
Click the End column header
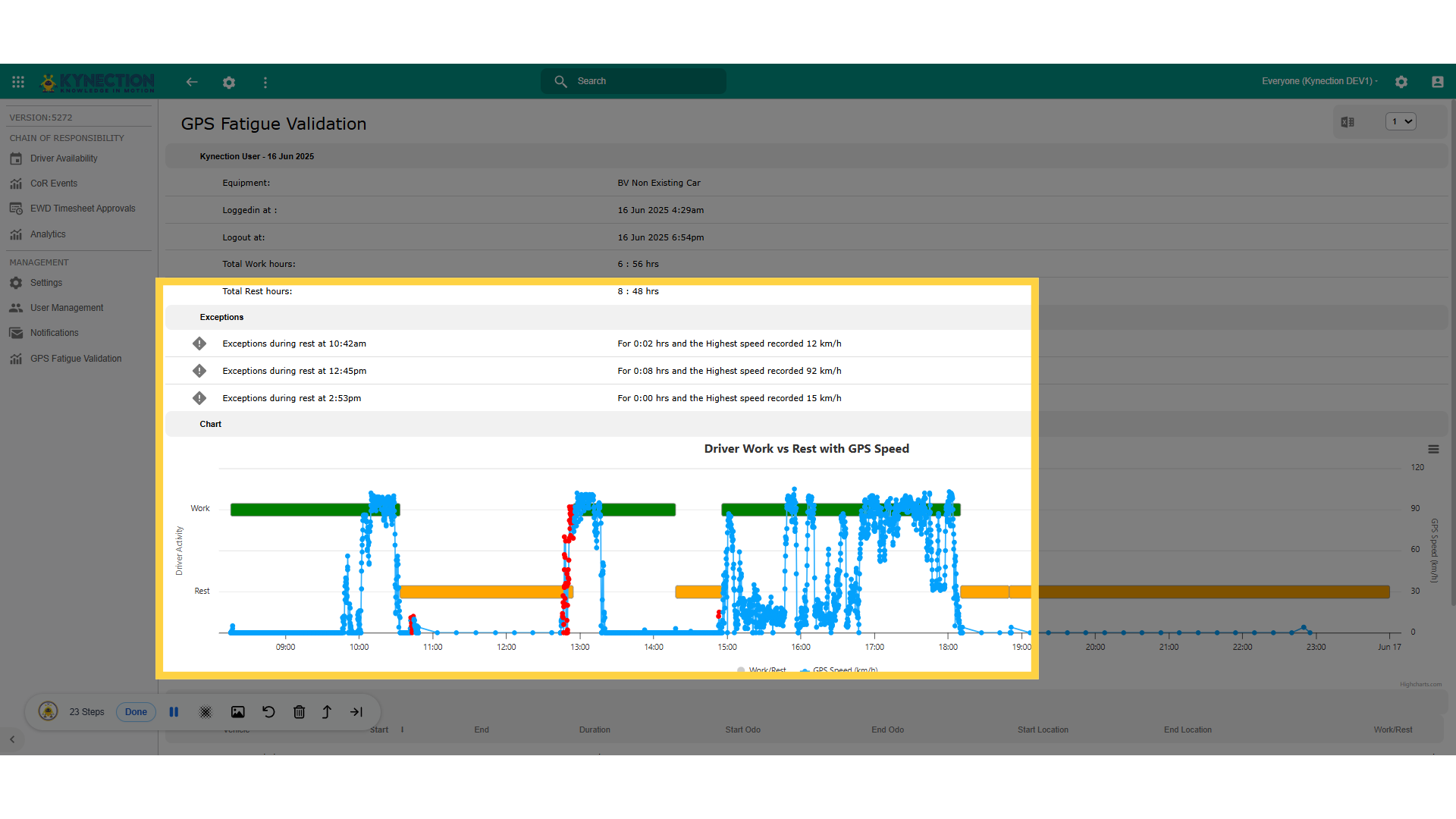482,730
